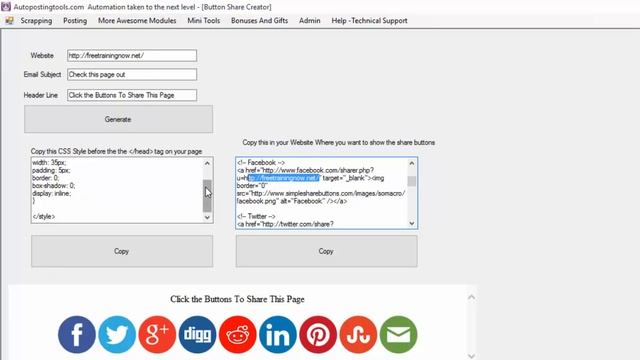640x360 pixels.
Task: Click the Digg share icon
Action: (x=198, y=334)
